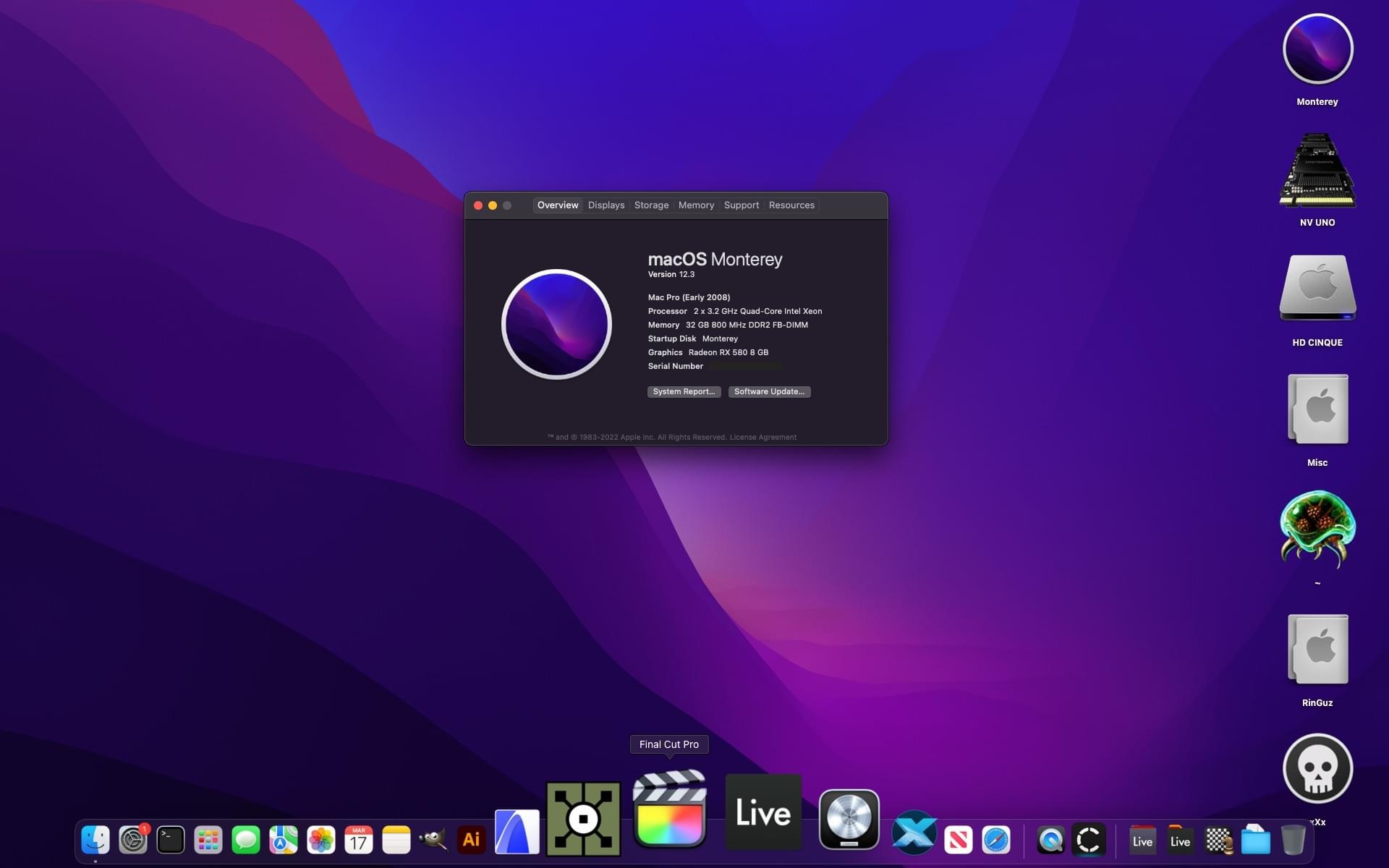The width and height of the screenshot is (1389, 868).
Task: Open the Chess icon in the Dock
Action: click(x=1218, y=840)
